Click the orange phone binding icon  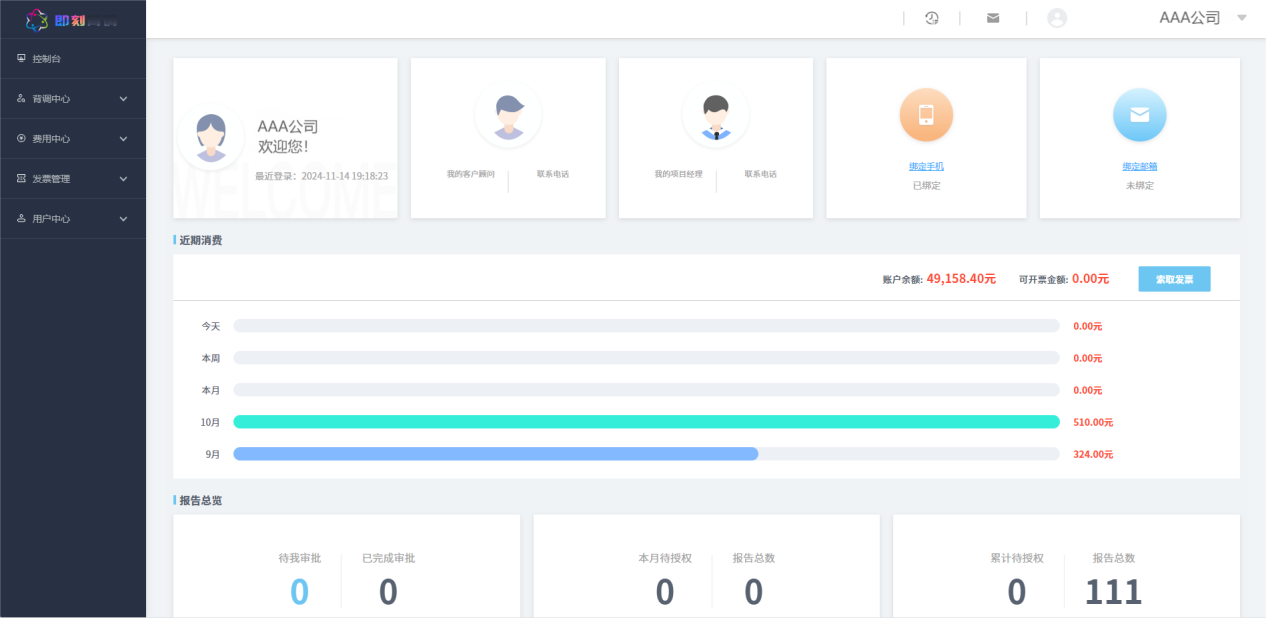pyautogui.click(x=926, y=115)
